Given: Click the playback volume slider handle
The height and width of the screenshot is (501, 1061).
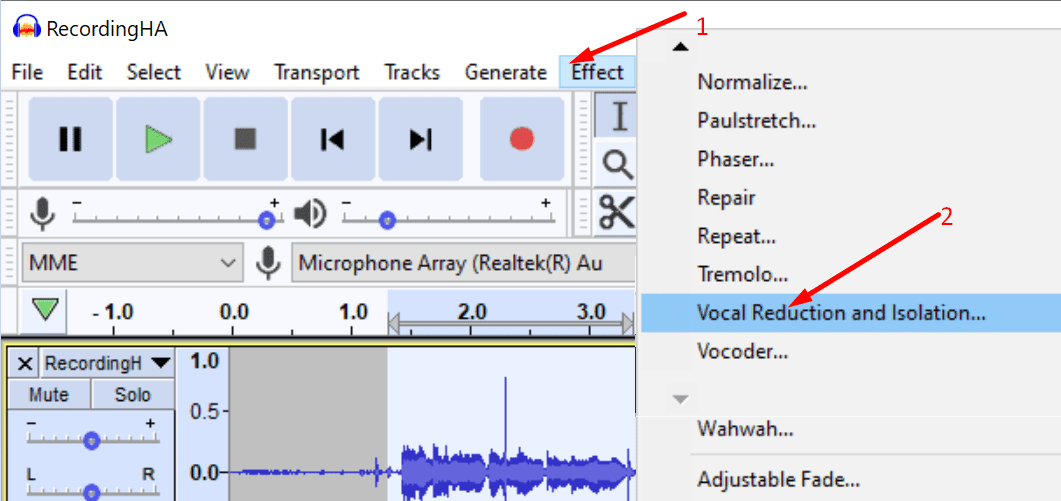Looking at the screenshot, I should tap(387, 220).
